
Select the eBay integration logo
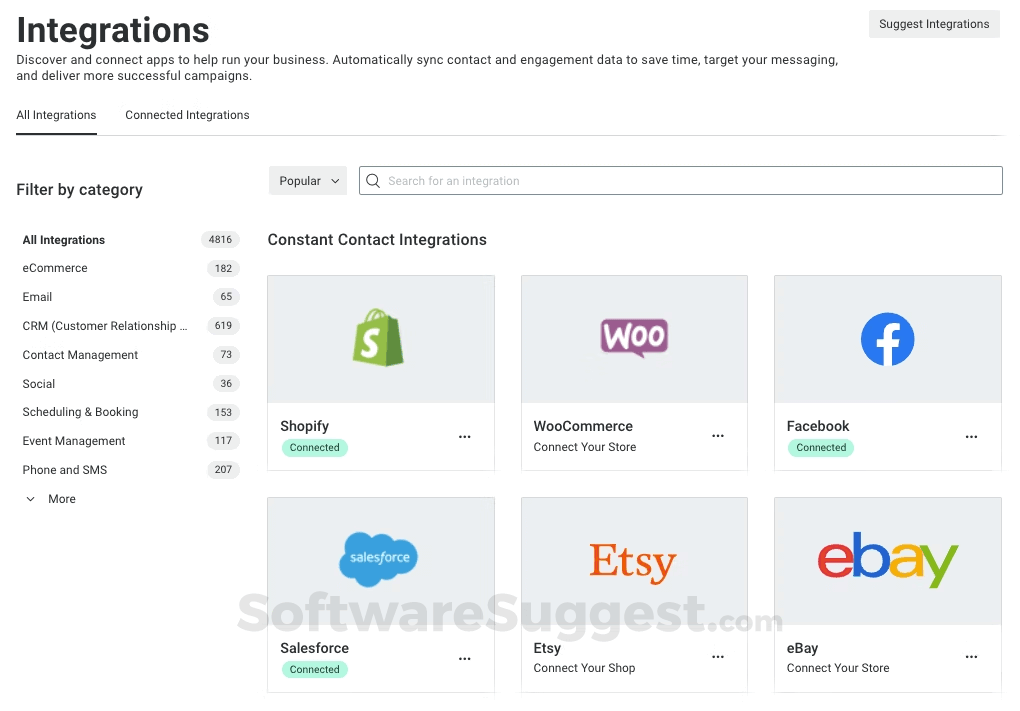point(886,561)
